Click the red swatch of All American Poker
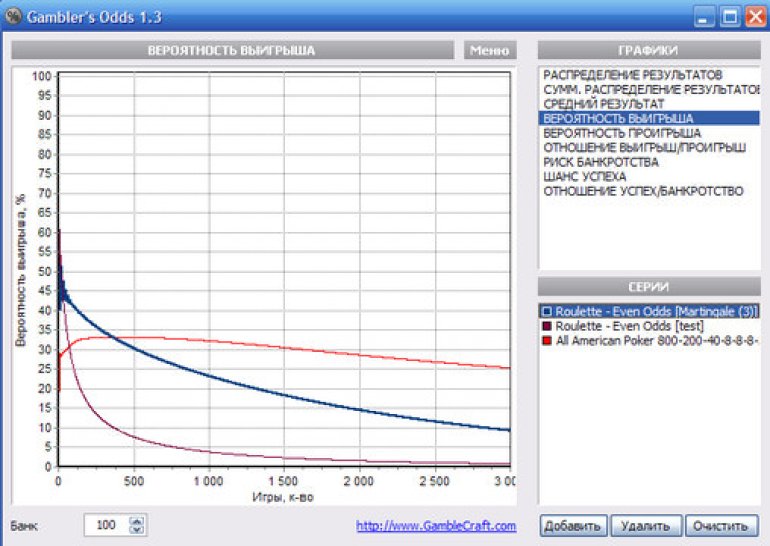Image resolution: width=770 pixels, height=546 pixels. [x=547, y=341]
